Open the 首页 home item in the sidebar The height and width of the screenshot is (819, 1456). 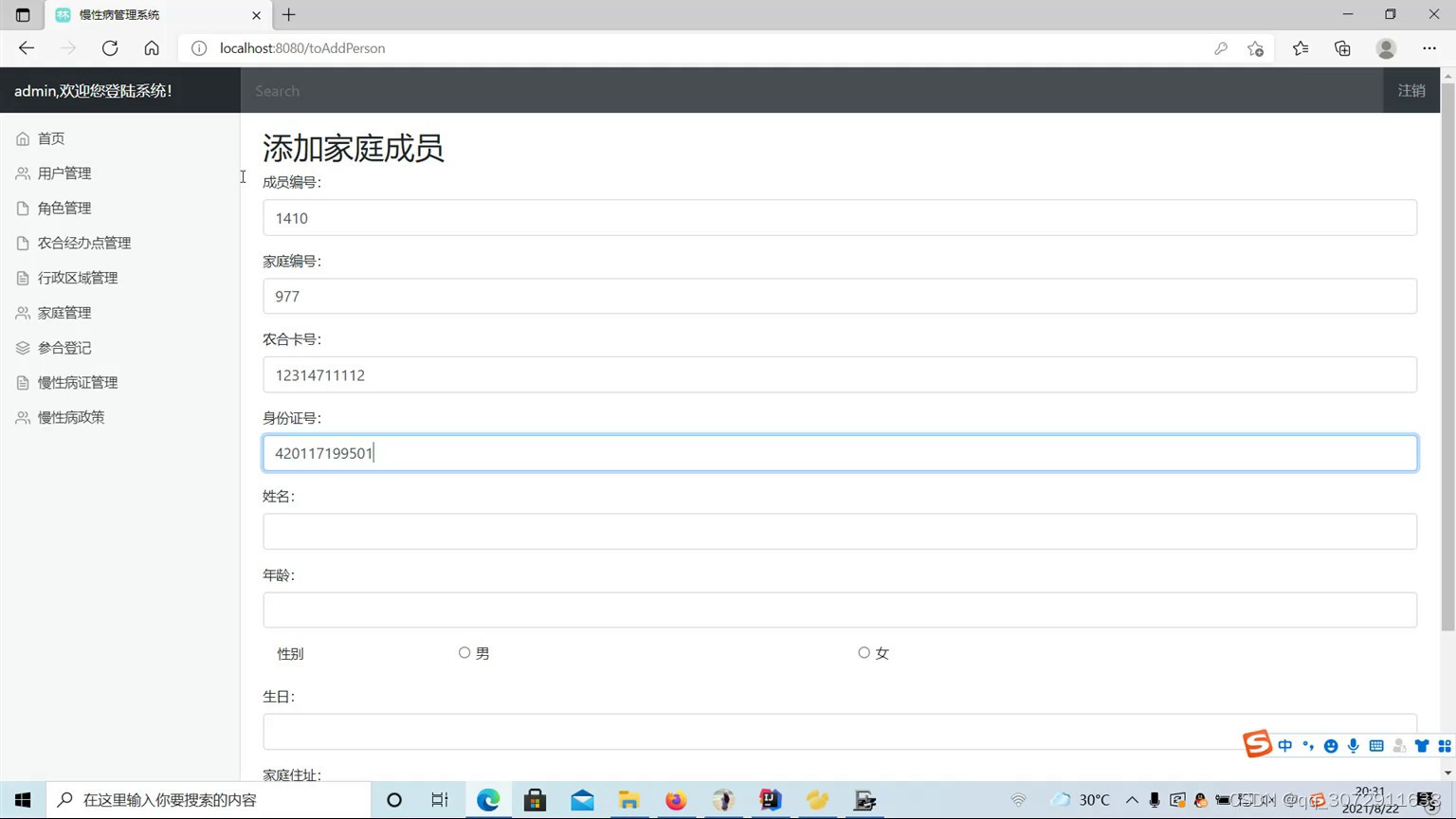(x=50, y=138)
